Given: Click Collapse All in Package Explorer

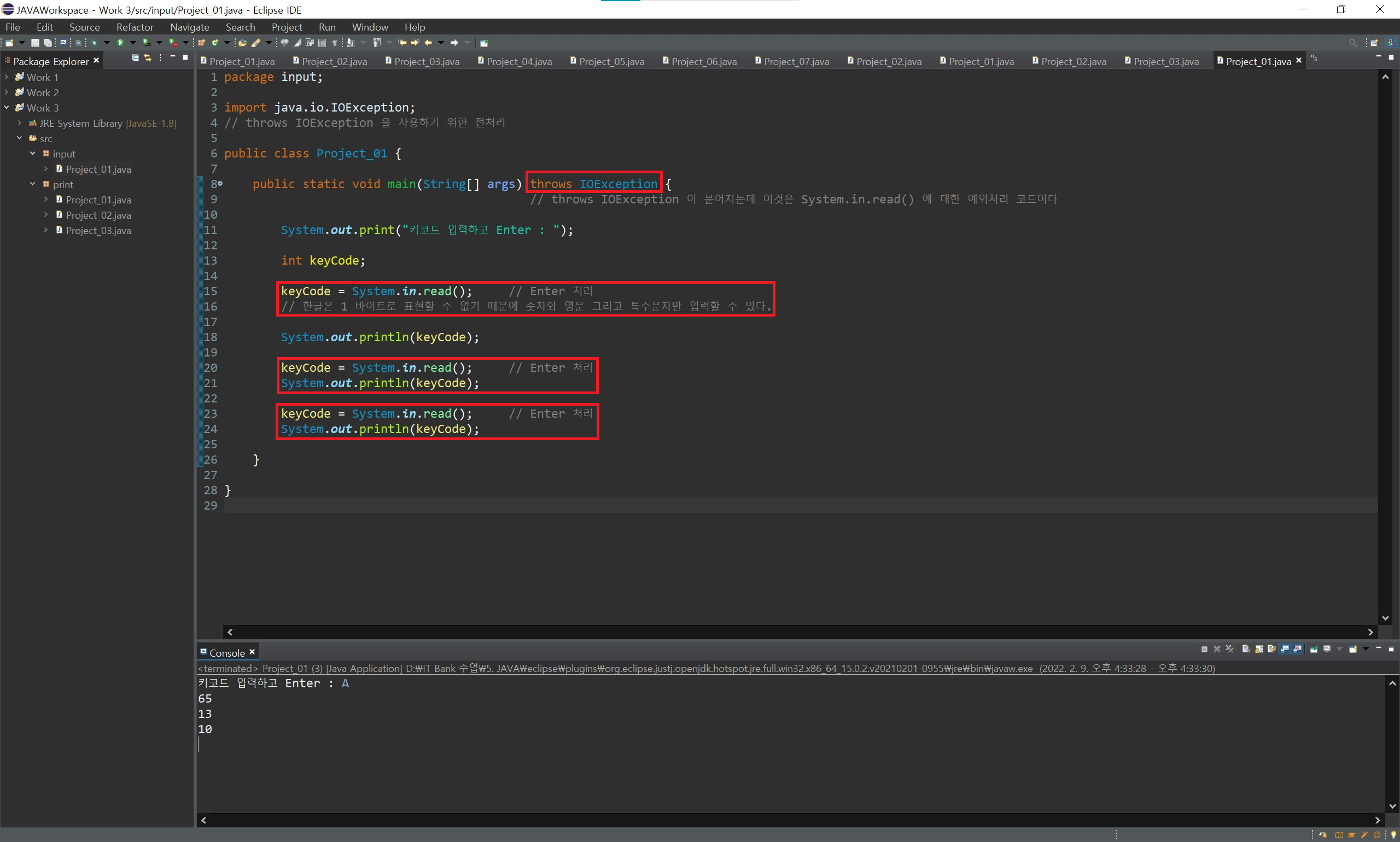Looking at the screenshot, I should pos(135,58).
